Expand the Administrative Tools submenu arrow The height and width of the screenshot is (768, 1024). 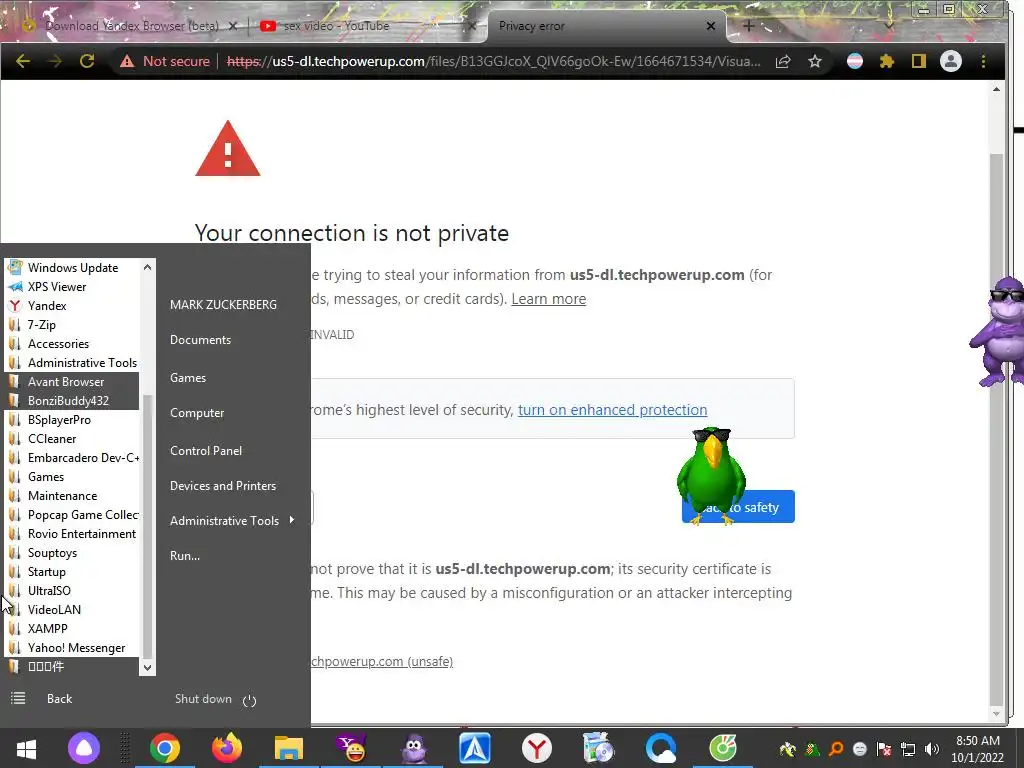291,520
